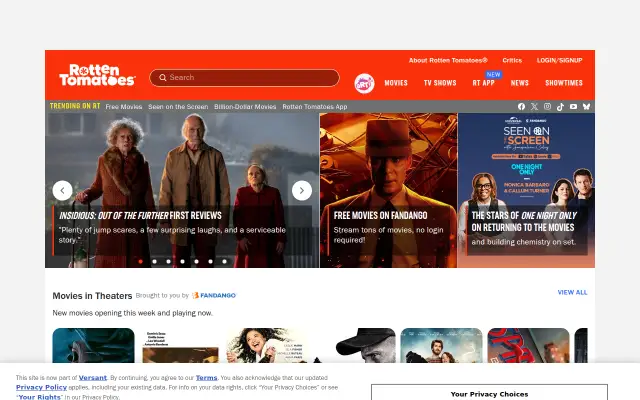Viewport: 640px width, 400px height.
Task: Open the TikTok social icon
Action: tap(560, 107)
